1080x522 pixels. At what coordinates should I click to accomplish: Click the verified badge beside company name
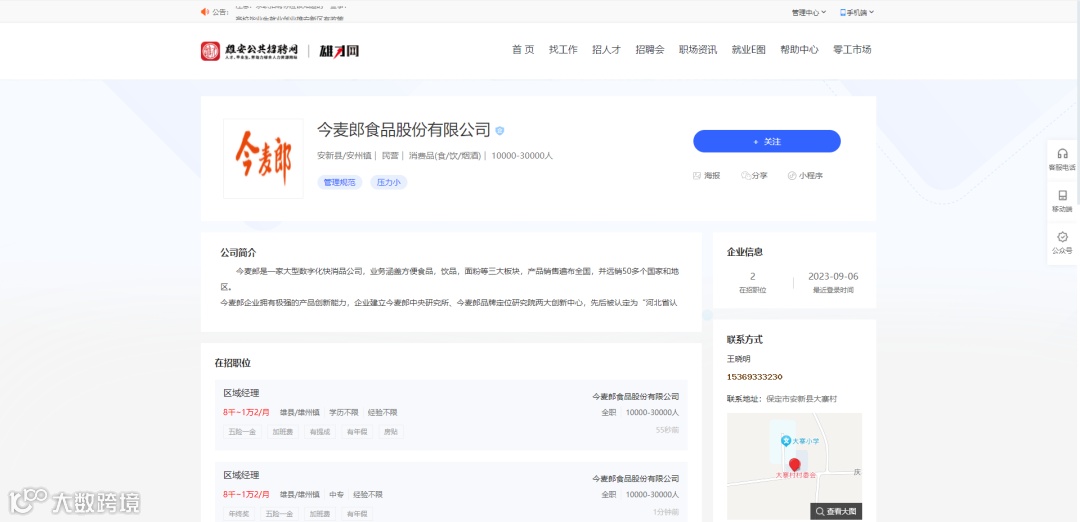500,130
